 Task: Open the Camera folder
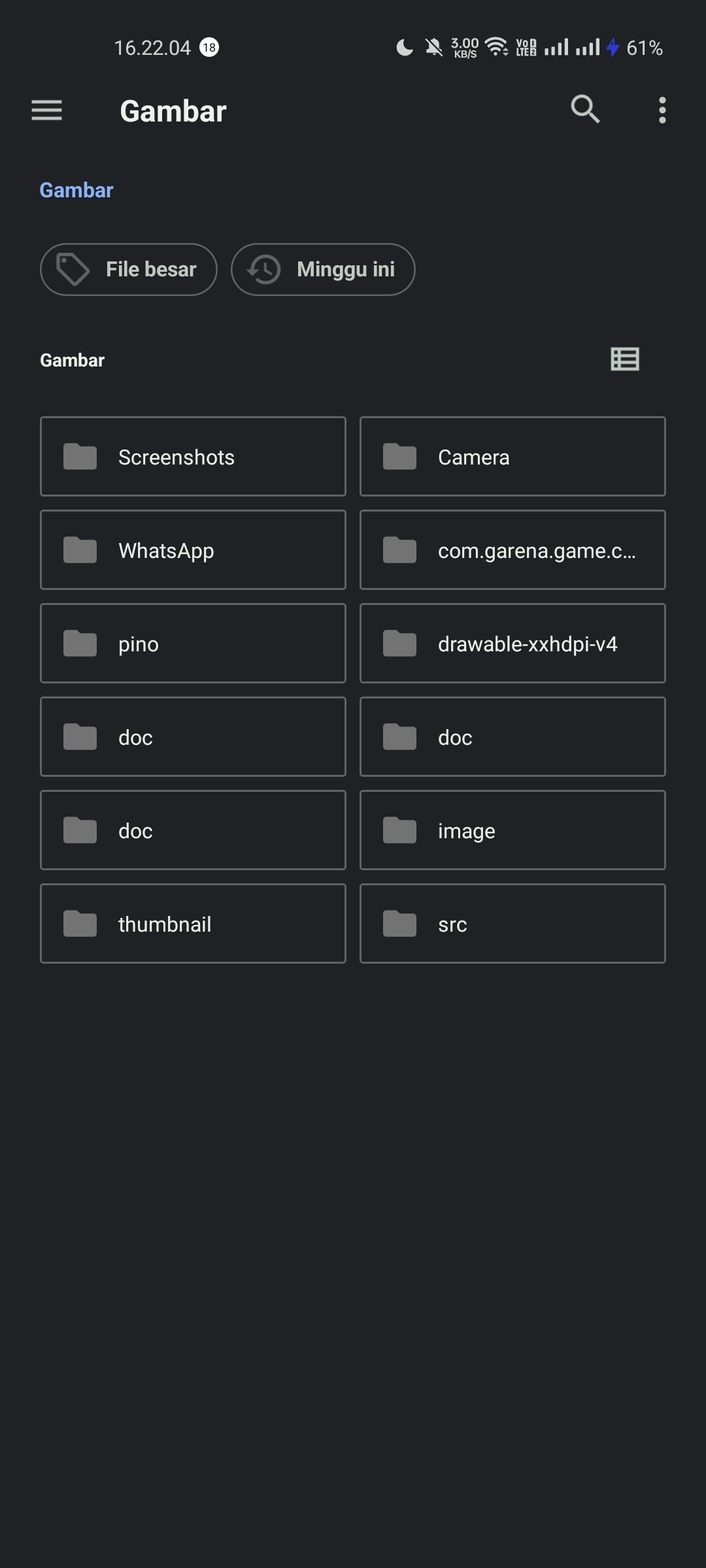[x=513, y=457]
